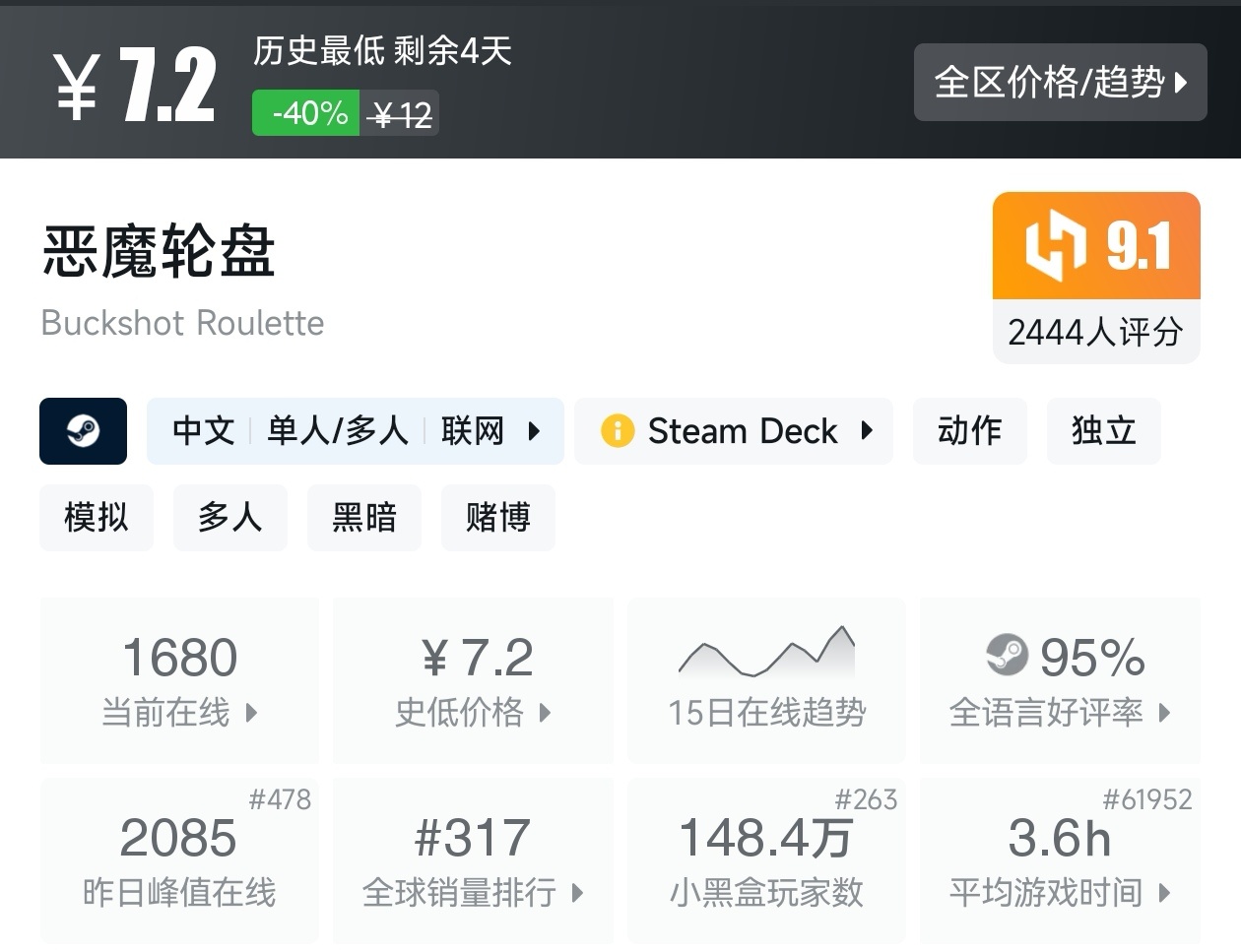Open the 全球销量排行 arrow

tap(577, 893)
